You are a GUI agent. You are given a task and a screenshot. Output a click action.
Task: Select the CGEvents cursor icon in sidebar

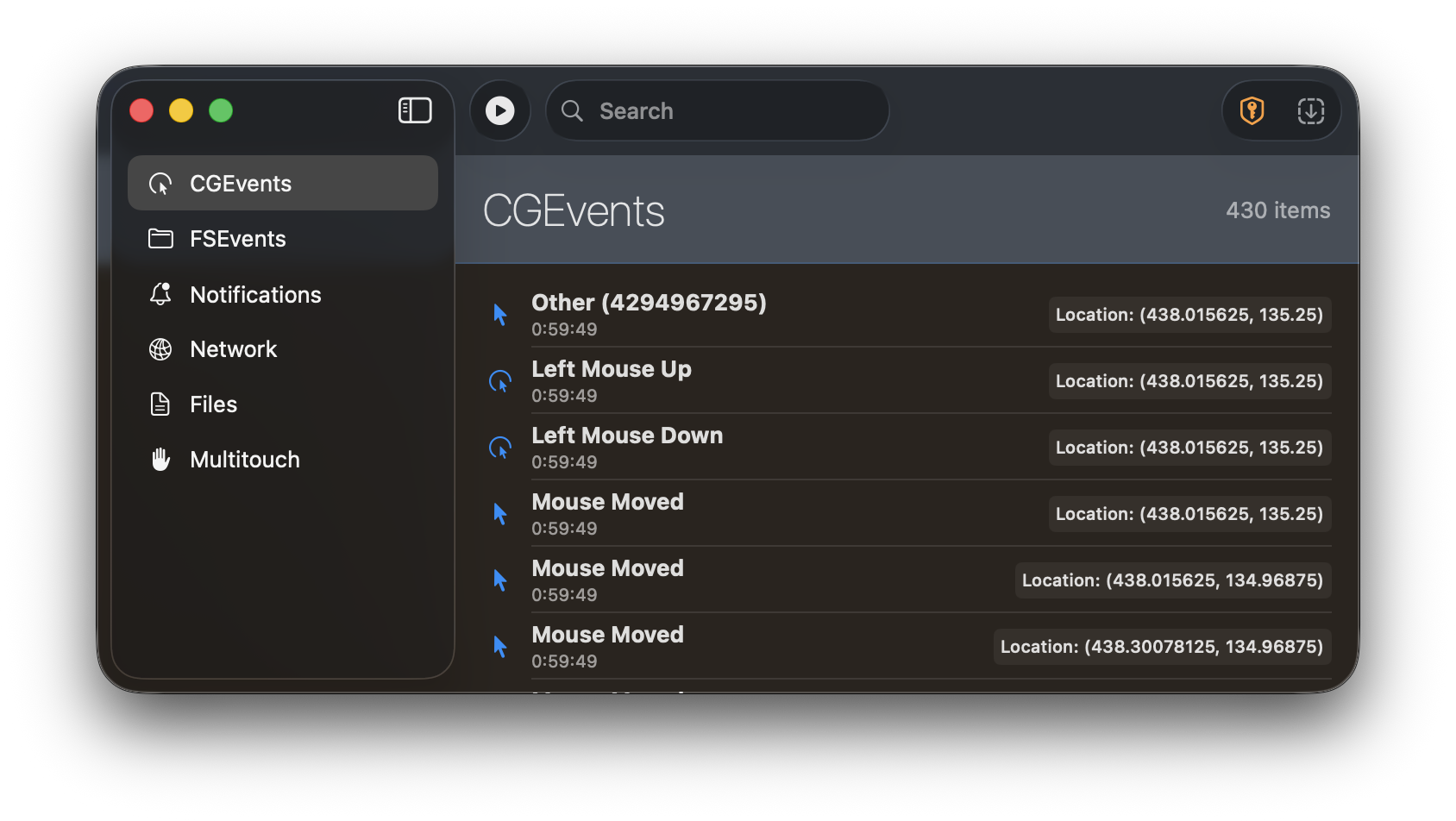click(x=160, y=183)
